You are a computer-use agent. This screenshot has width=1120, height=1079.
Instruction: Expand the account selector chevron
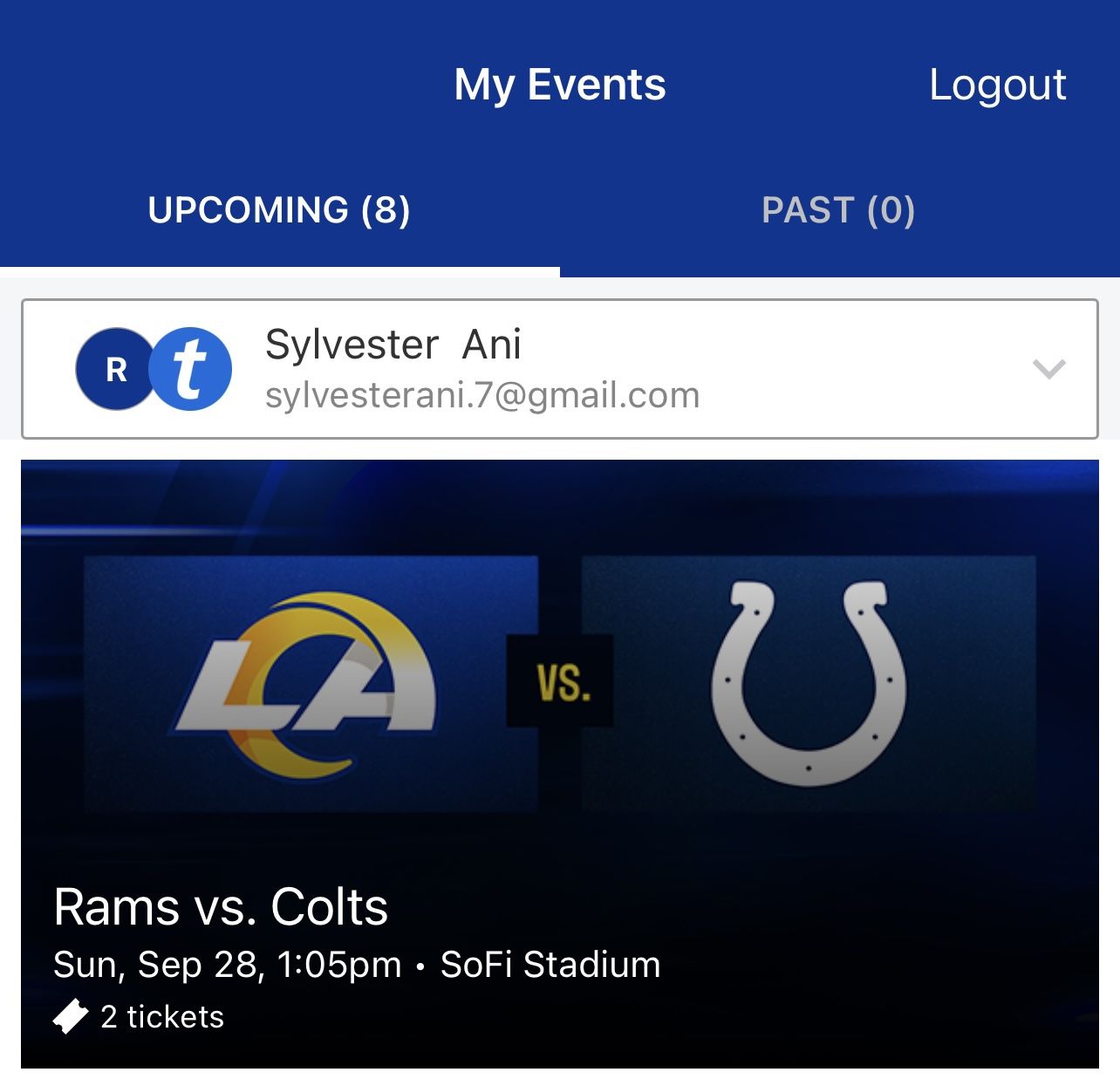click(x=1048, y=369)
